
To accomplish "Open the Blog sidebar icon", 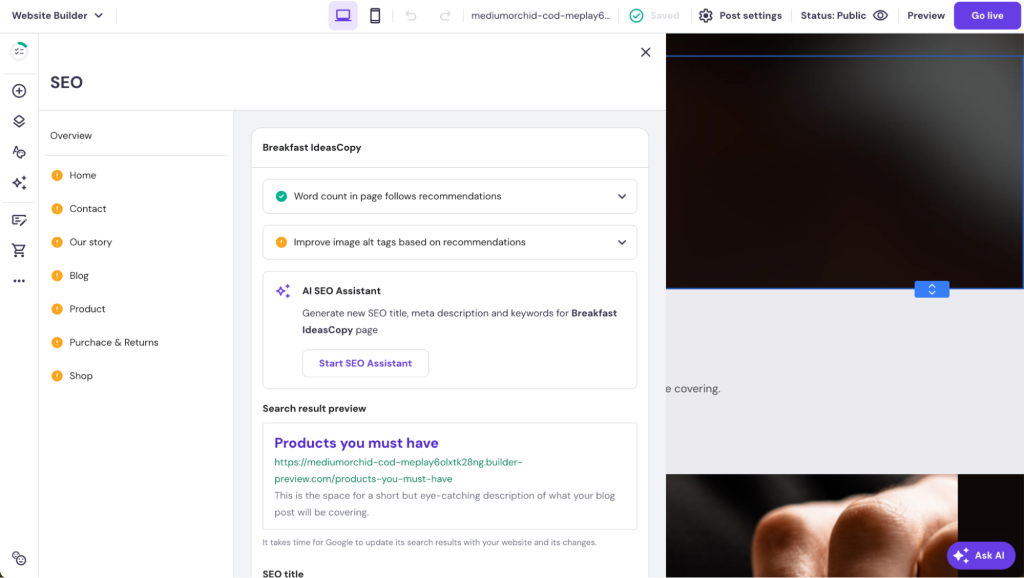I will 18,219.
